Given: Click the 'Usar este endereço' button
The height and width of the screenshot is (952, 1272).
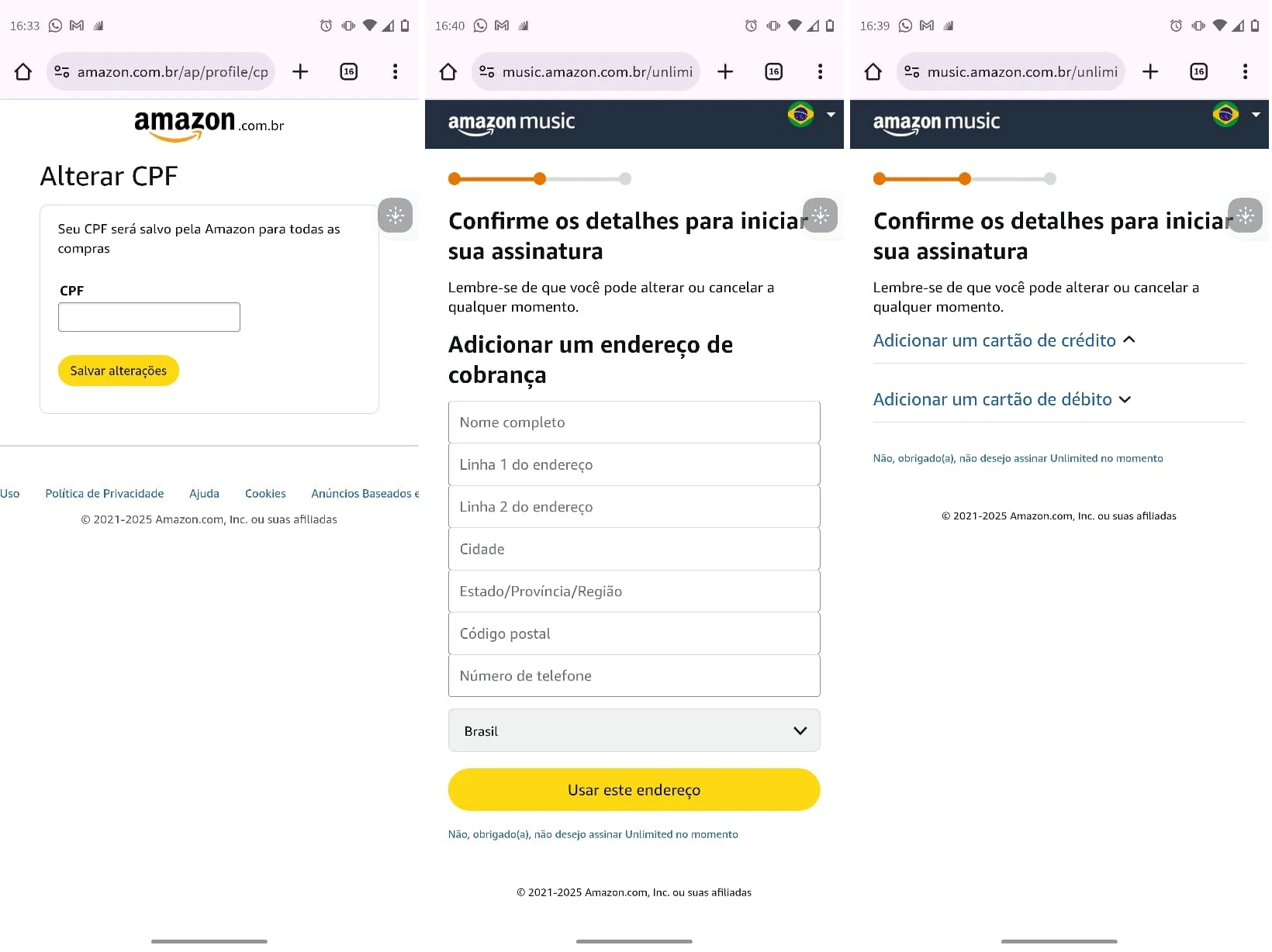Looking at the screenshot, I should (x=634, y=789).
